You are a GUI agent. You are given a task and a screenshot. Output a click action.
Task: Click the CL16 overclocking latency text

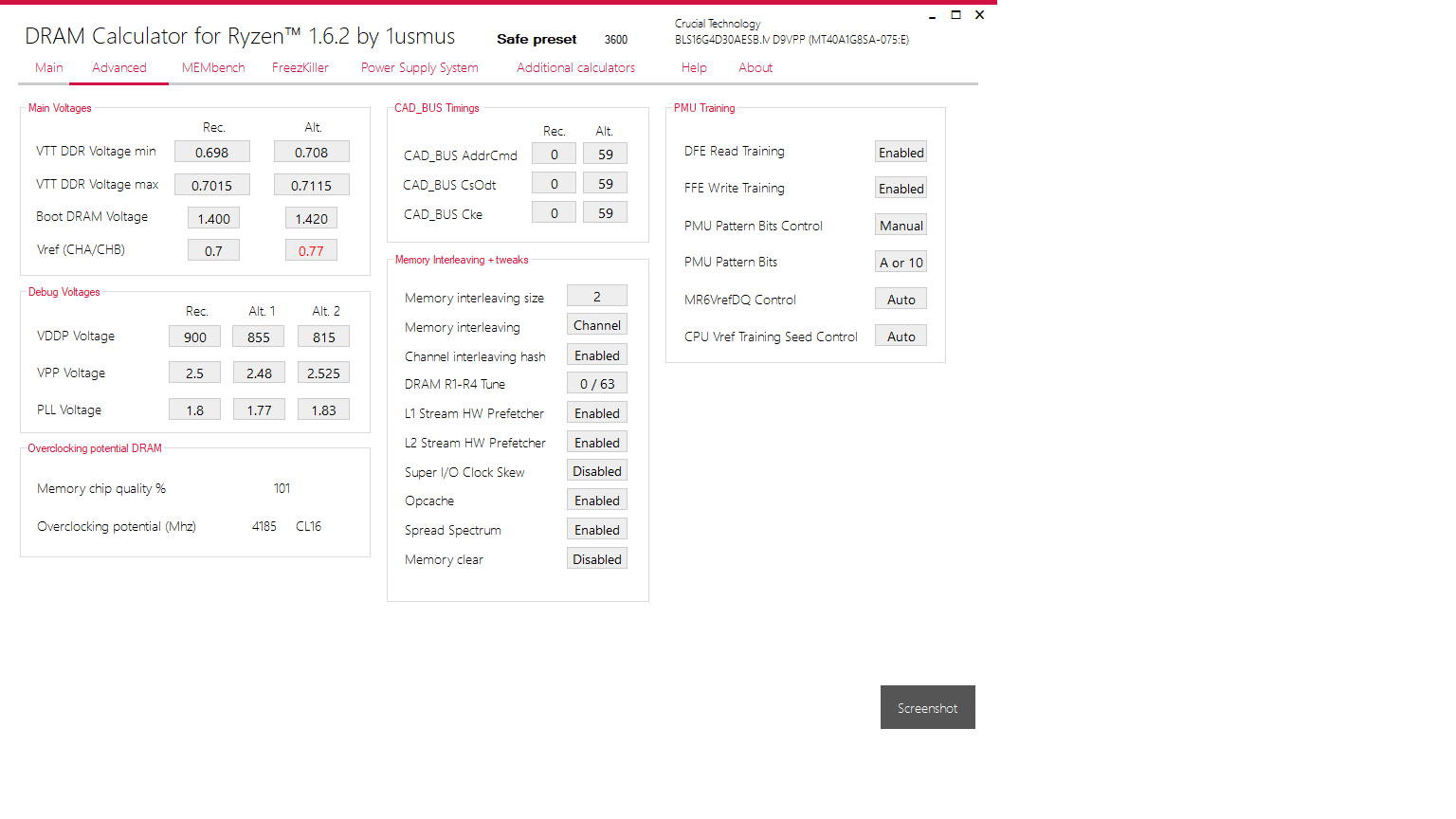[x=309, y=526]
